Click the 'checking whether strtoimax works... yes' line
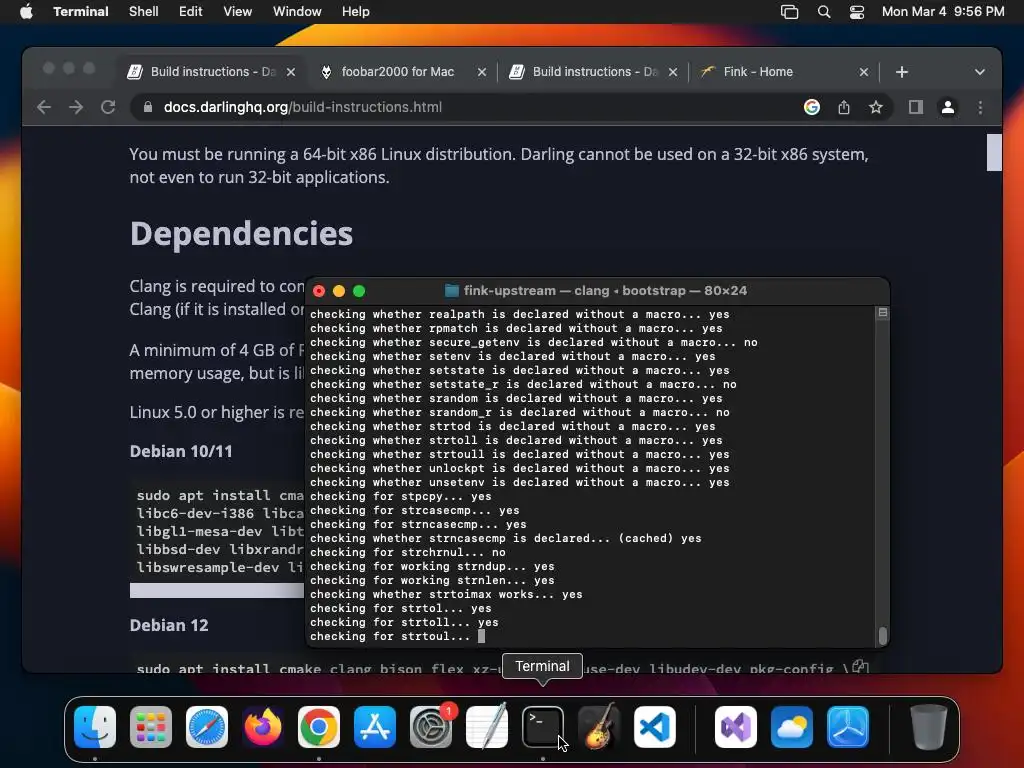 click(446, 594)
